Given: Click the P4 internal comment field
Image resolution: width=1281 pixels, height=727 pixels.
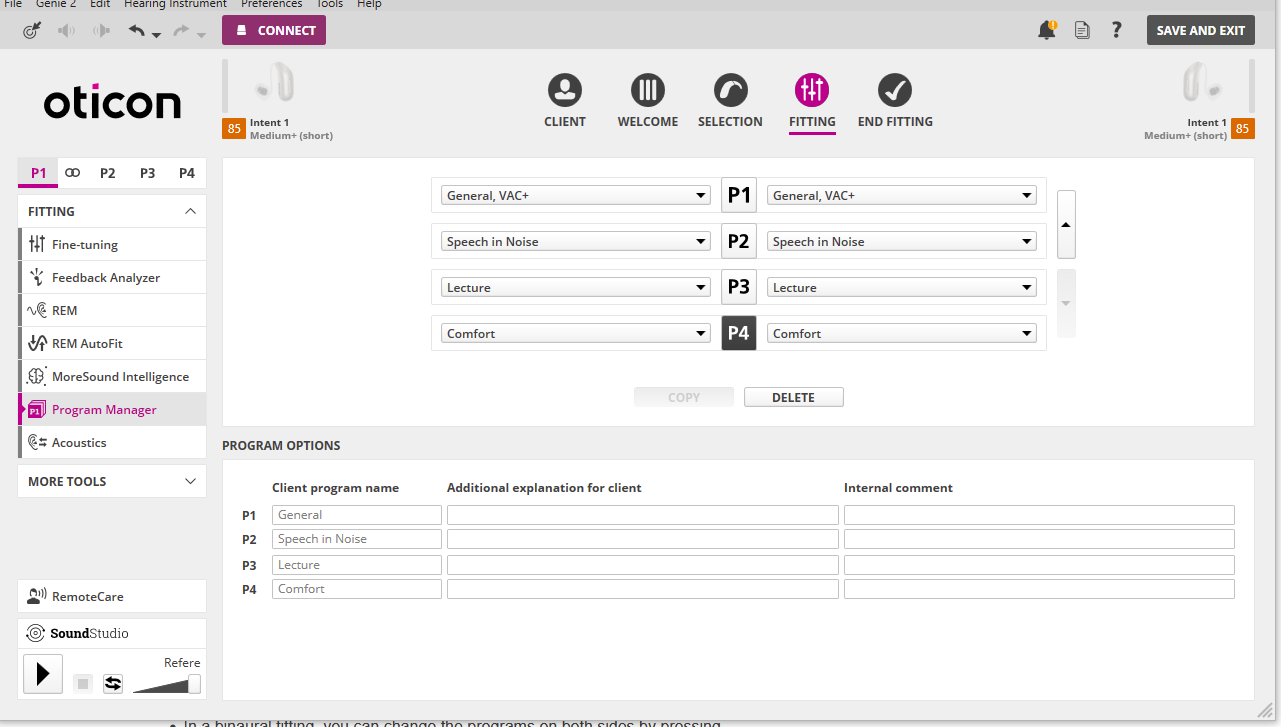Looking at the screenshot, I should tap(1039, 589).
